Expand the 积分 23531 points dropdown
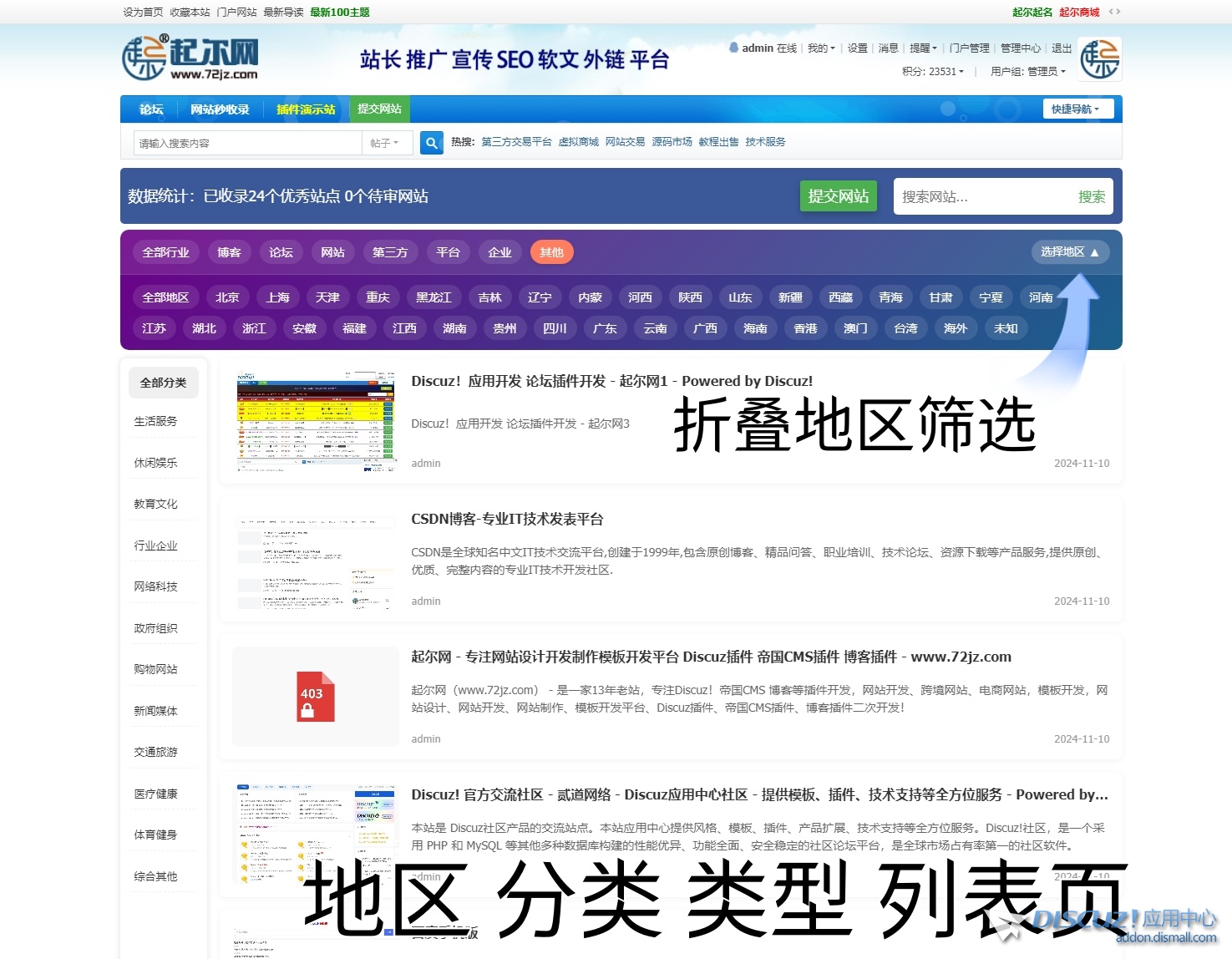 [x=932, y=72]
